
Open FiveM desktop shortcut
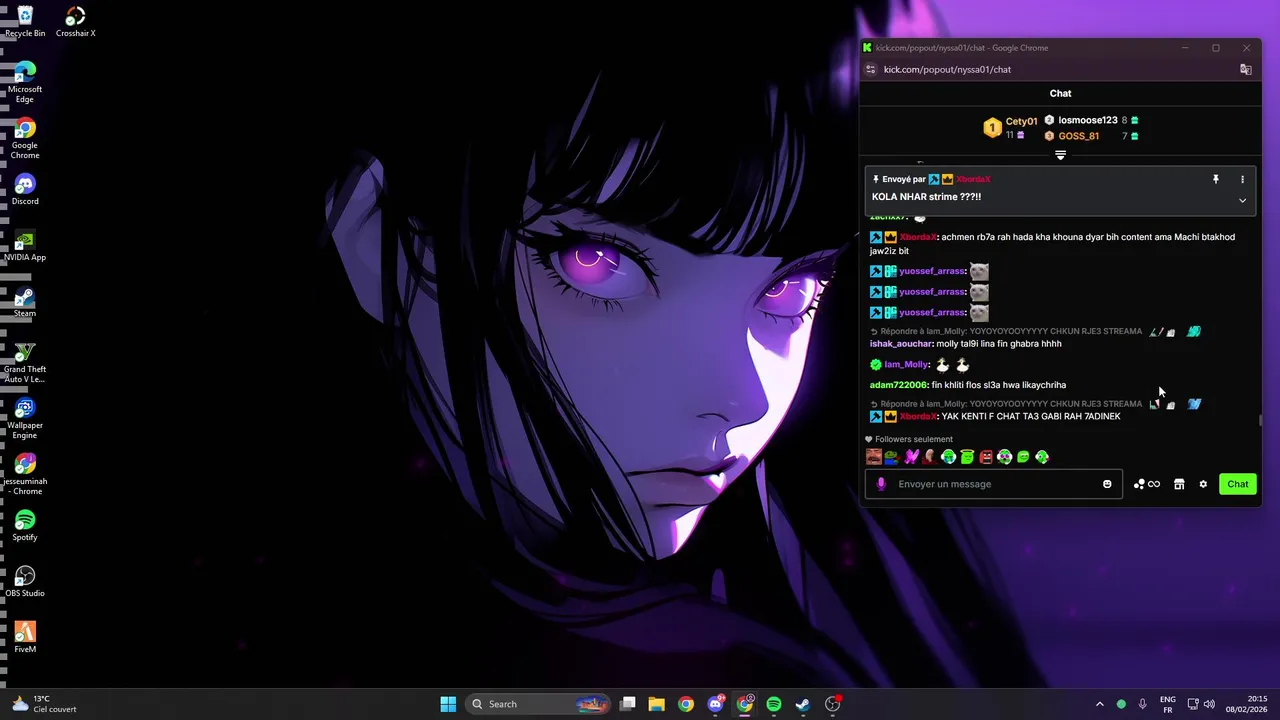25,637
